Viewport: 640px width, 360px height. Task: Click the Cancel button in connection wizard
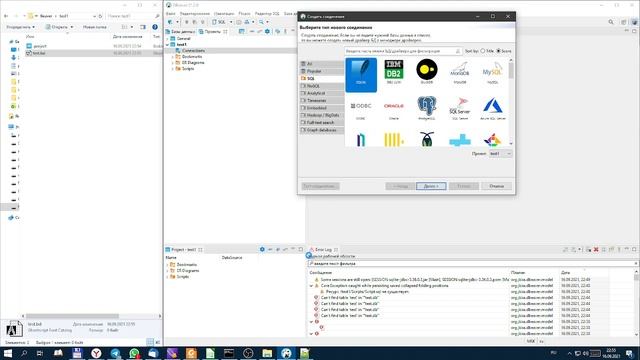(496, 186)
